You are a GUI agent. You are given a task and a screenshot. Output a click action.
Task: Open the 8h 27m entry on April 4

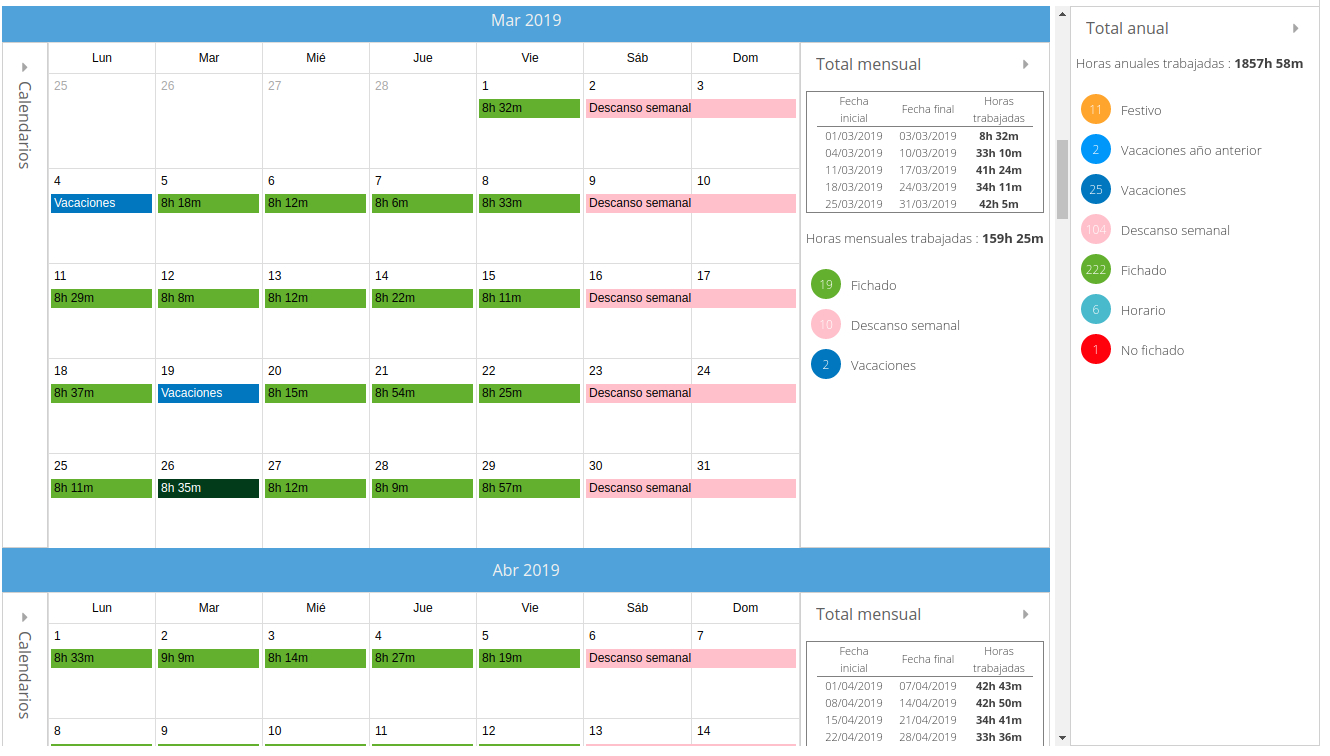tap(423, 658)
